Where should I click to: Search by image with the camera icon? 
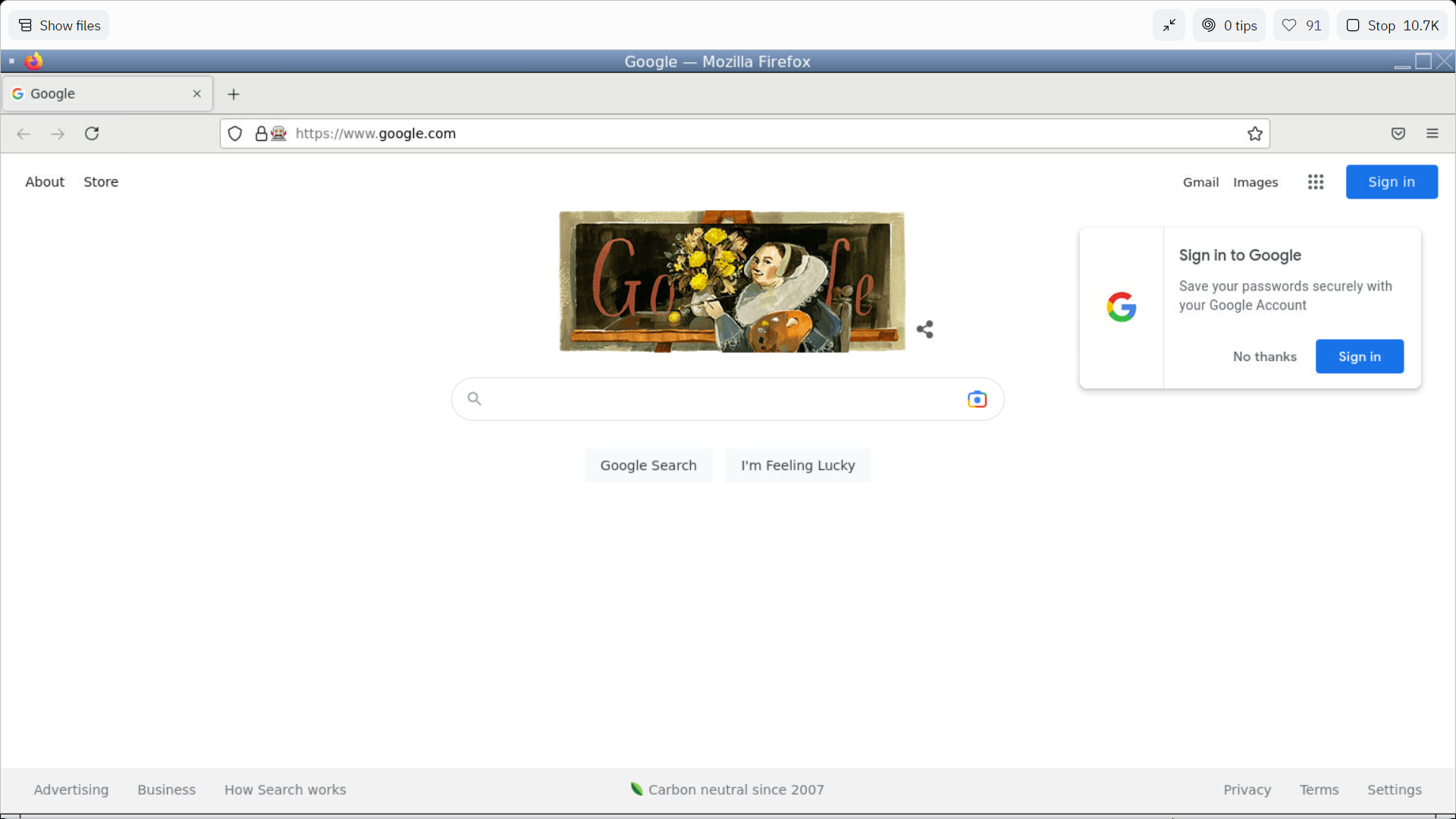click(x=977, y=399)
